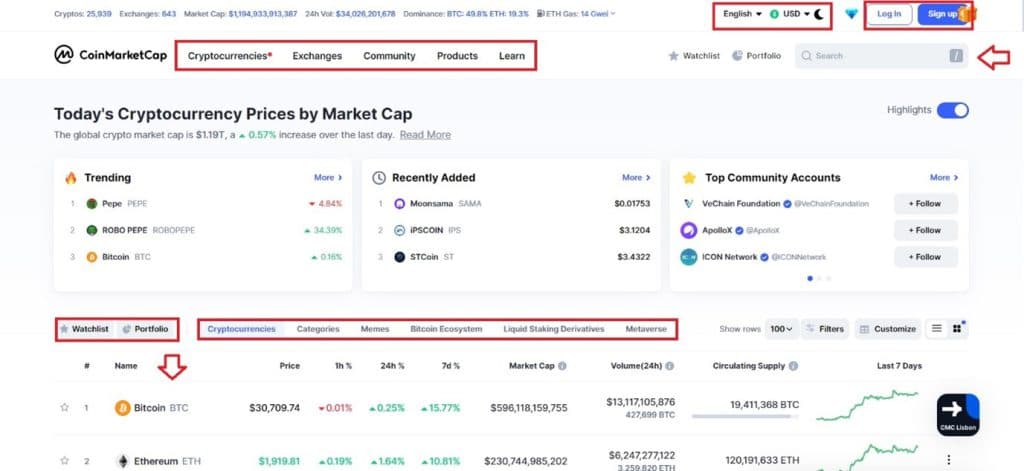Star Ethereum to add to watchlist

pyautogui.click(x=64, y=461)
